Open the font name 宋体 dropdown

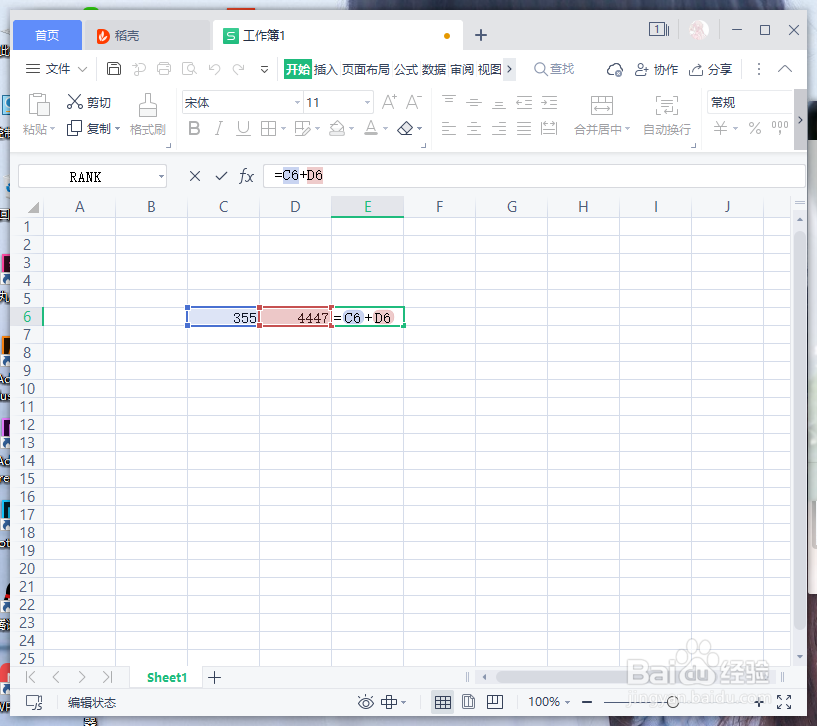coord(297,102)
